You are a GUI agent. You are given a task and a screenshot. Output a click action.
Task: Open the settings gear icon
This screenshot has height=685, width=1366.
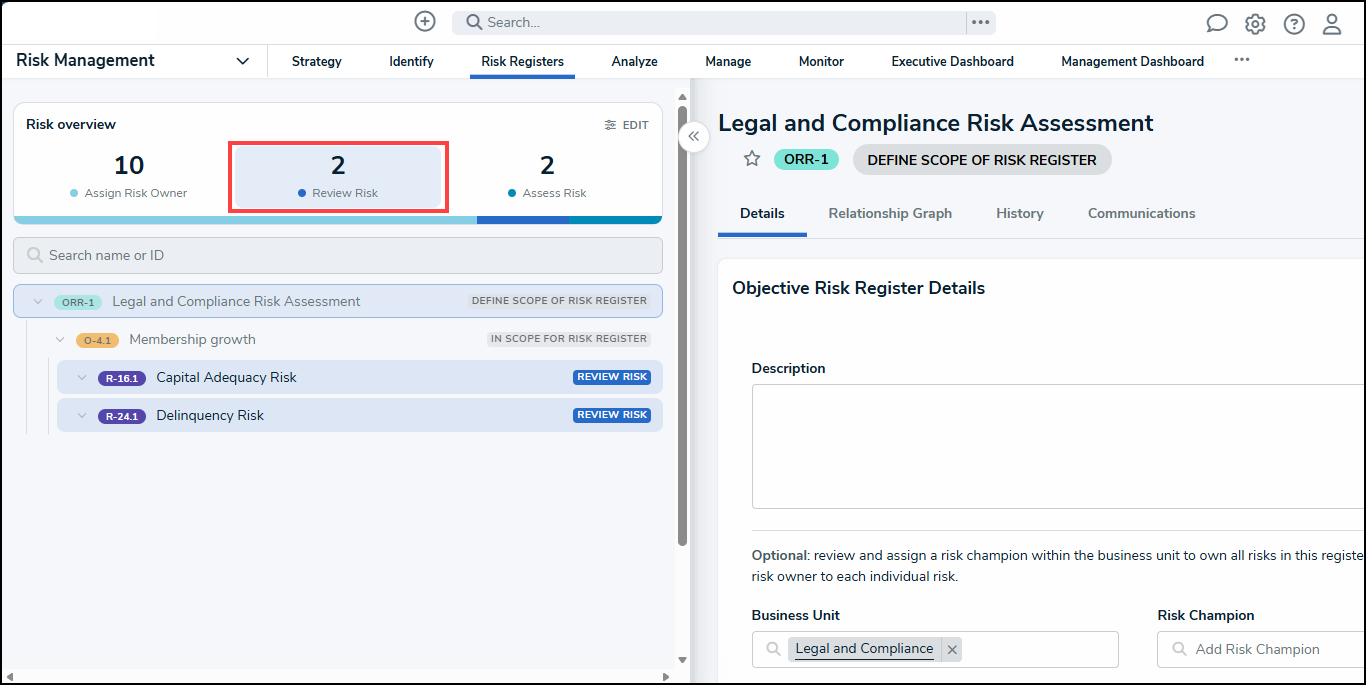pos(1255,24)
